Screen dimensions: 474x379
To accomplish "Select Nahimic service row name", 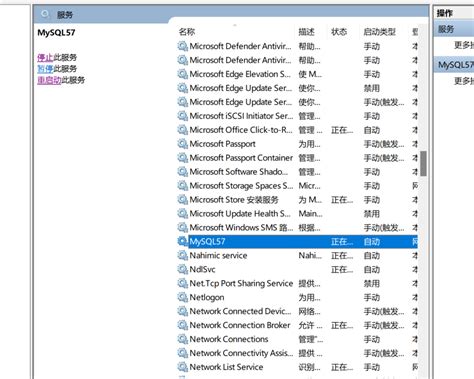I will click(x=218, y=256).
